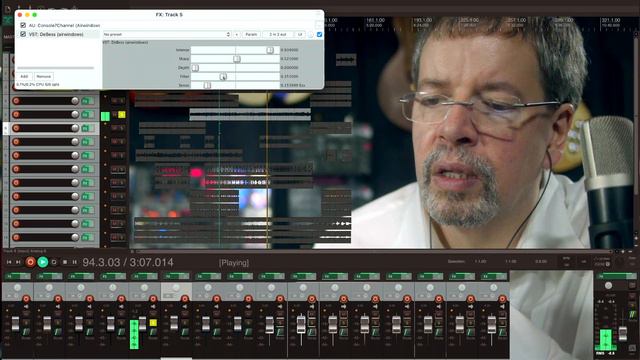Select VST: DeBess in the FX list
The image size is (640, 360).
point(56,34)
